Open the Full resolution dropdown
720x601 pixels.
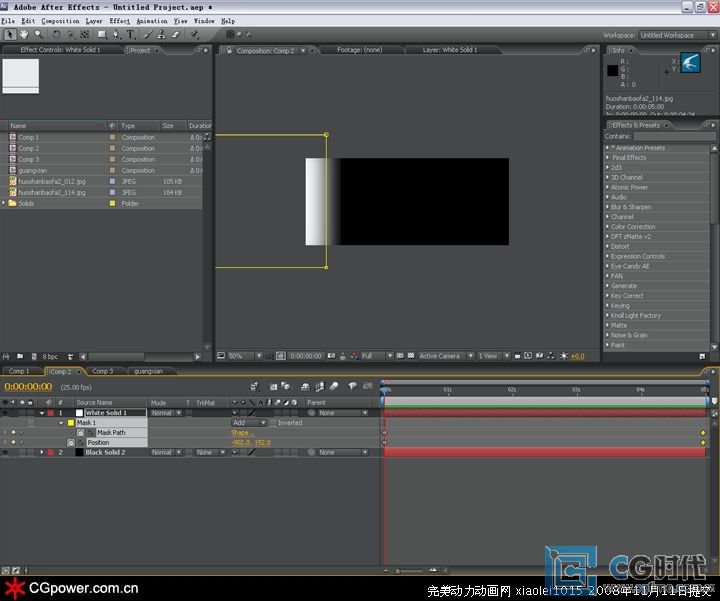click(377, 356)
